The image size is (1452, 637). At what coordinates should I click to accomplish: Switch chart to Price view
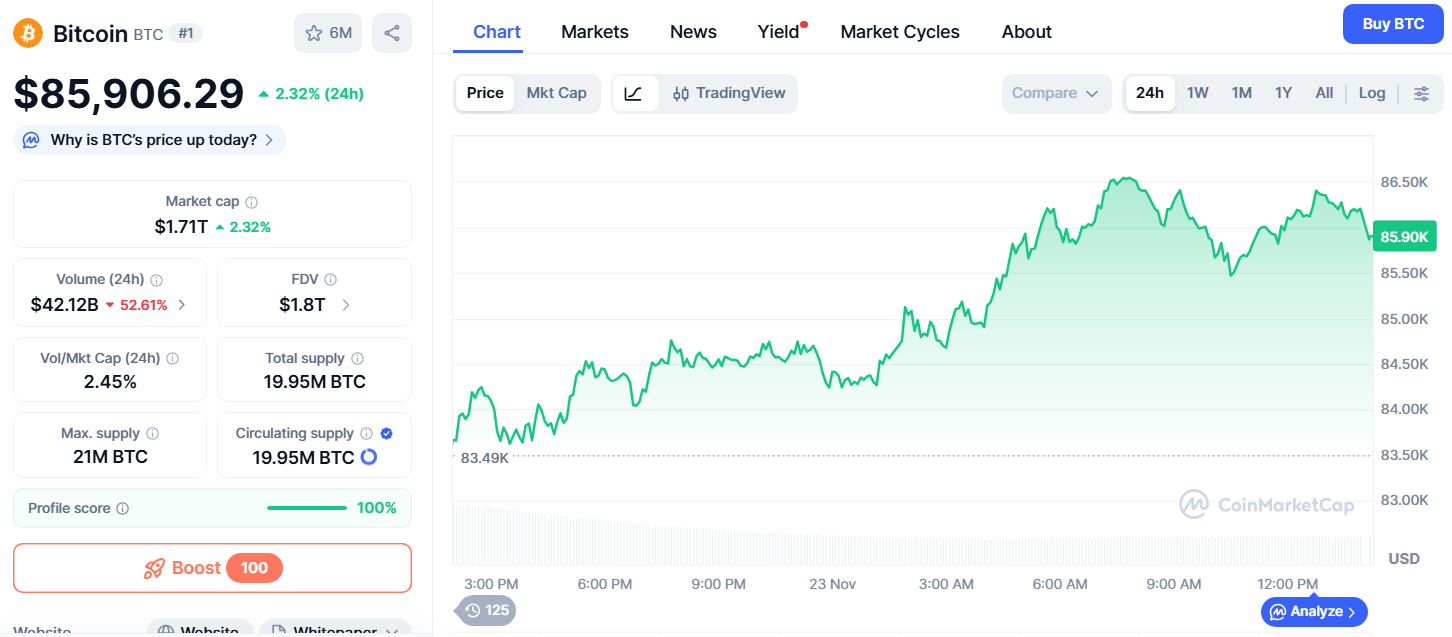[x=485, y=93]
